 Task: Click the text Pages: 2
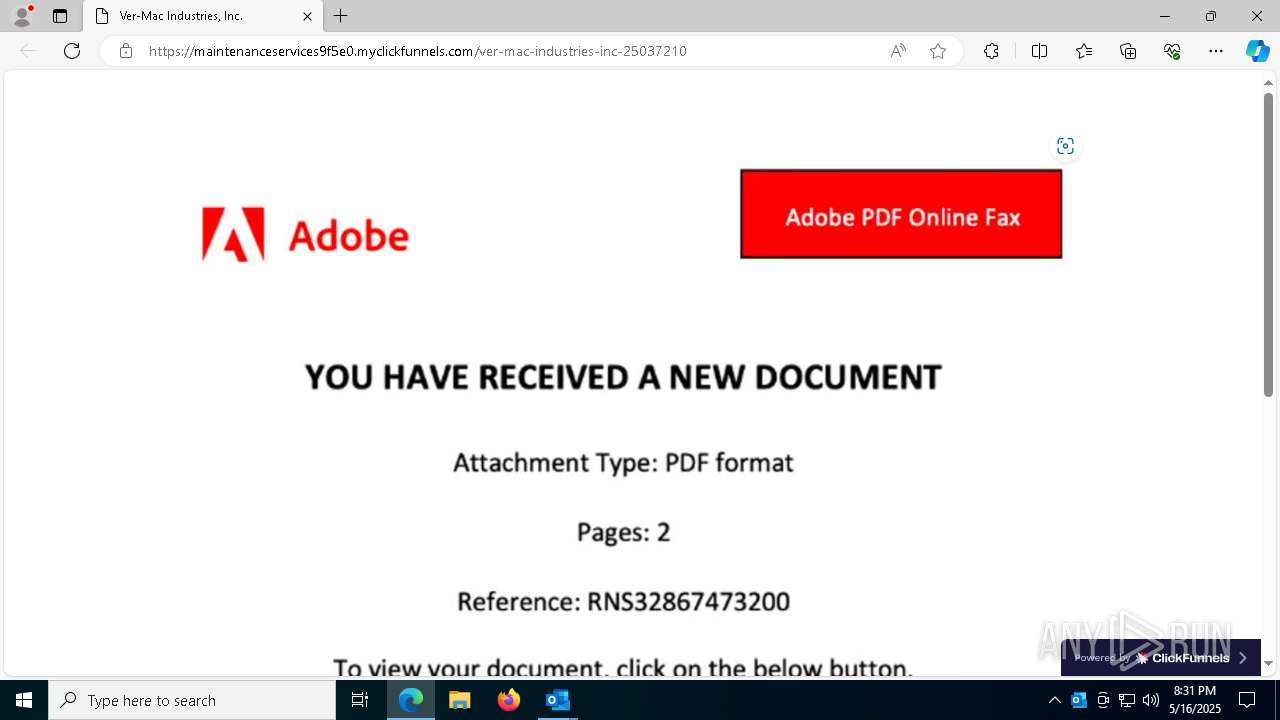click(x=623, y=532)
